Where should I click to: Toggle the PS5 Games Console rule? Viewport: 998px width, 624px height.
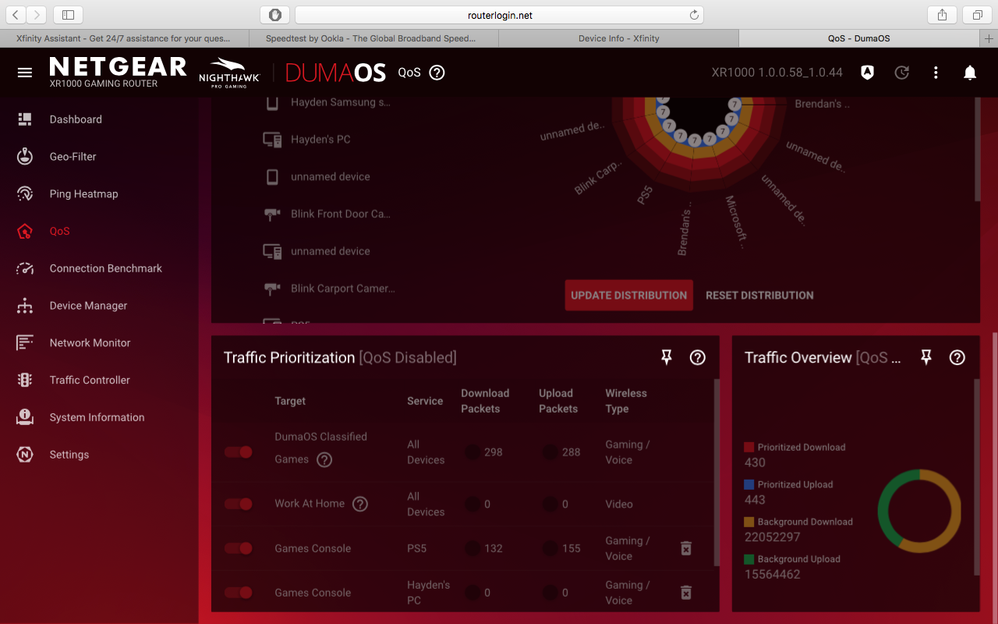(x=239, y=548)
